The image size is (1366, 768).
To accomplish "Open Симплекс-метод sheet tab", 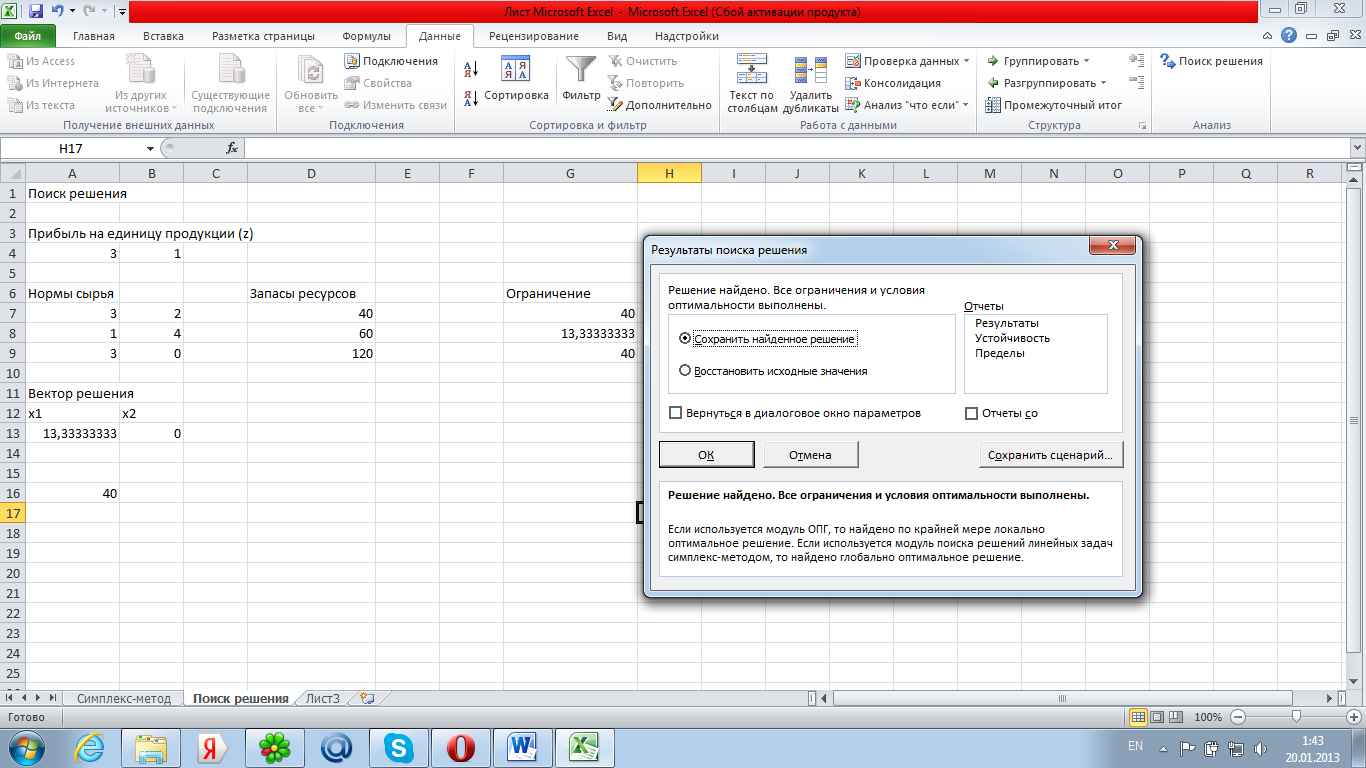I will pyautogui.click(x=124, y=698).
